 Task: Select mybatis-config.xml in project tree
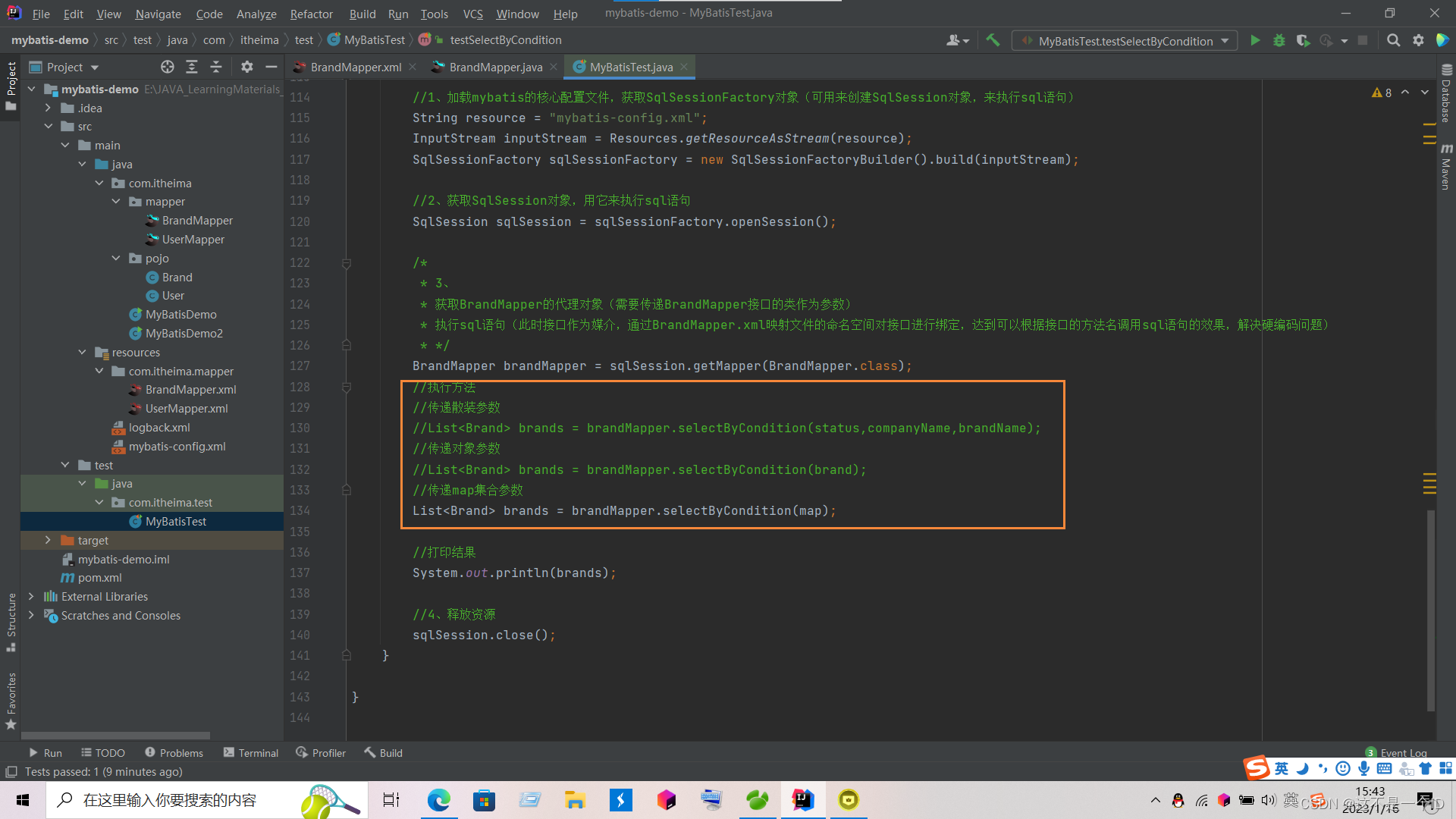(x=177, y=447)
